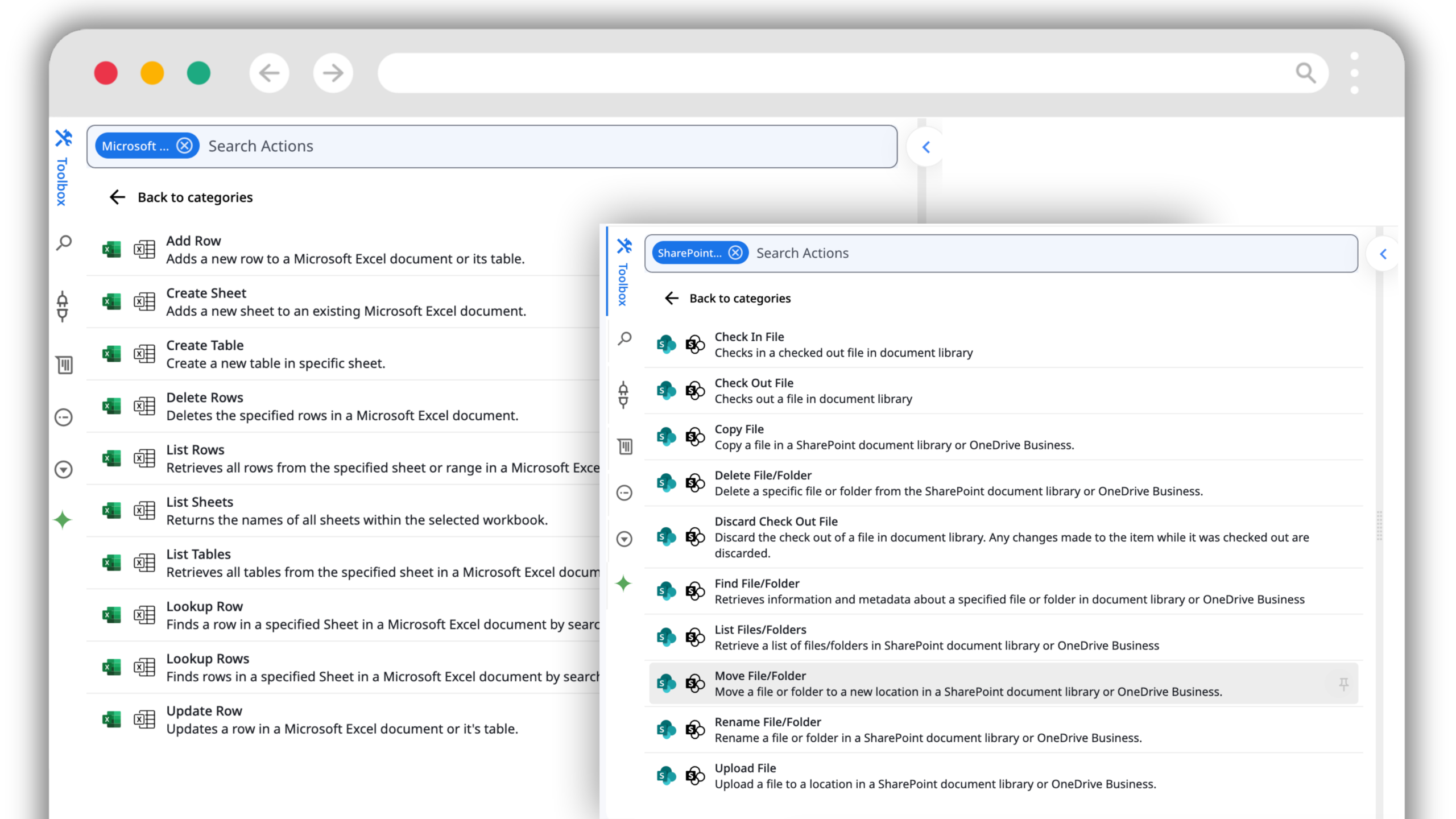Remove the Microsoft filter chip from search
Image resolution: width=1456 pixels, height=819 pixels.
pos(184,146)
